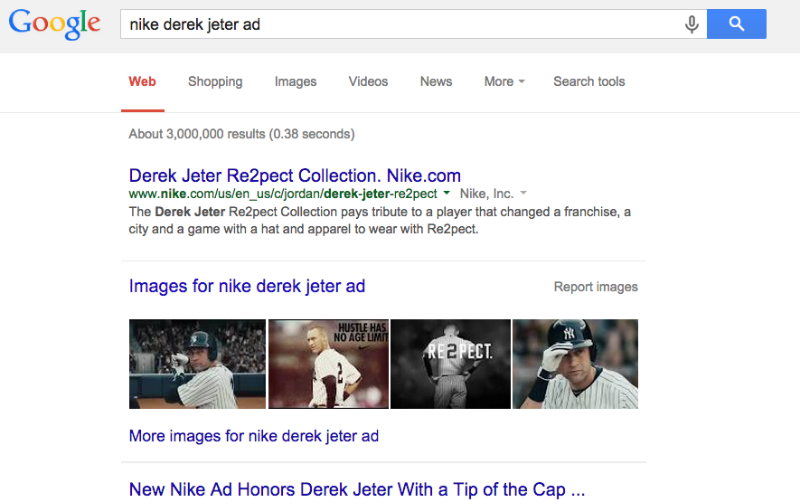Expand the 'Nike, Inc.' dropdown arrow

coord(523,193)
